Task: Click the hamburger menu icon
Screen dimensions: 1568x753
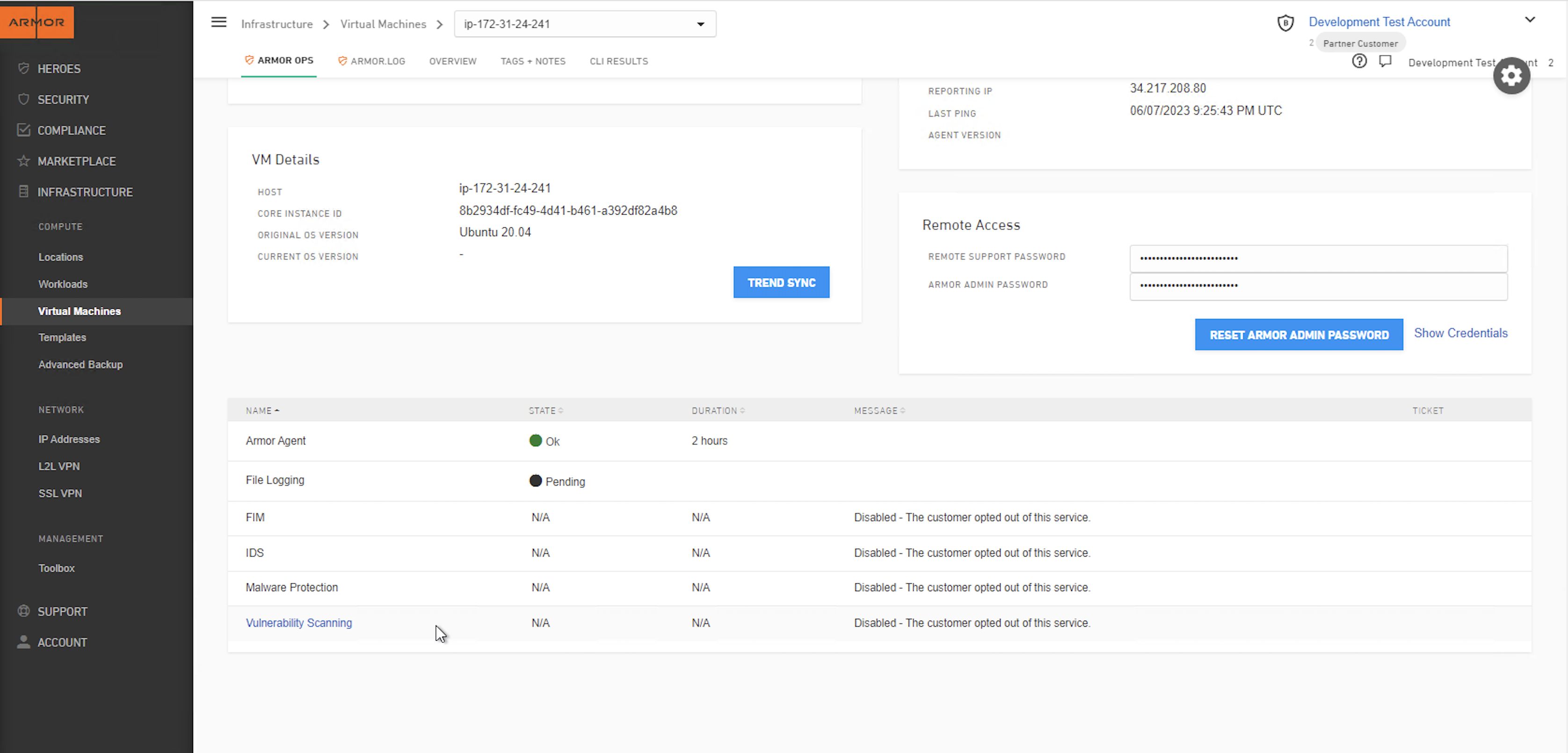Action: (x=218, y=22)
